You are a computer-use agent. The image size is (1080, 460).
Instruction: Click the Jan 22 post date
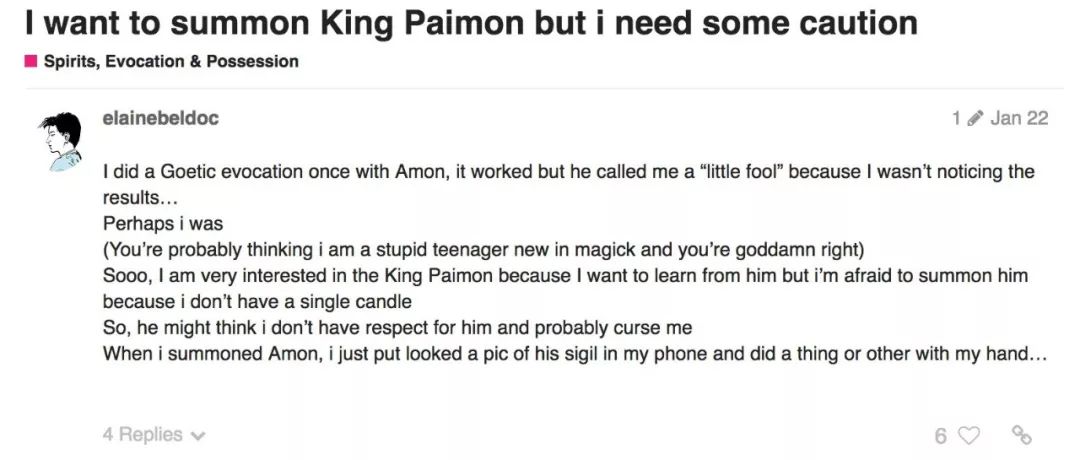(x=1019, y=118)
